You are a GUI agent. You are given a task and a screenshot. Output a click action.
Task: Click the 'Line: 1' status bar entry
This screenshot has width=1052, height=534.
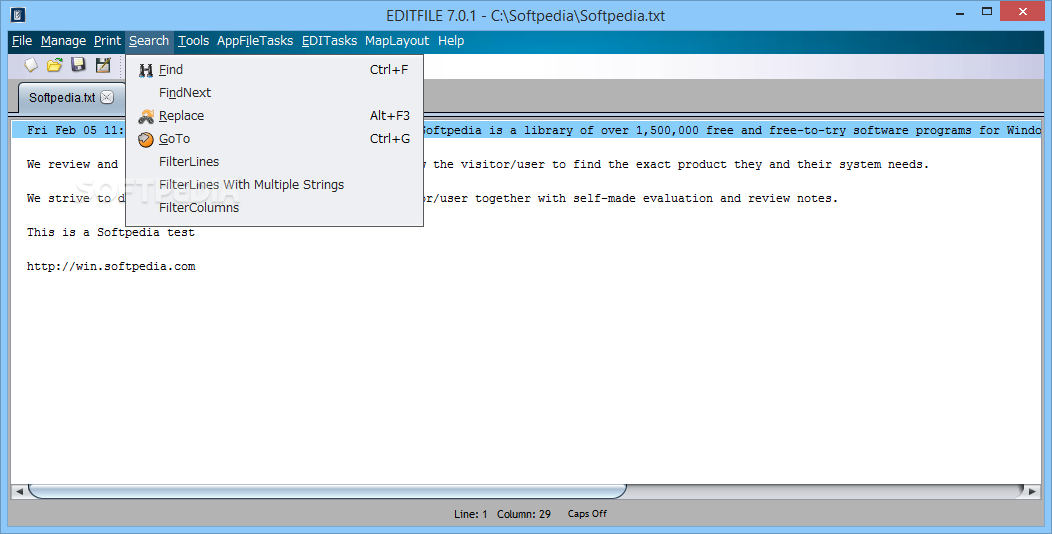pyautogui.click(x=470, y=514)
